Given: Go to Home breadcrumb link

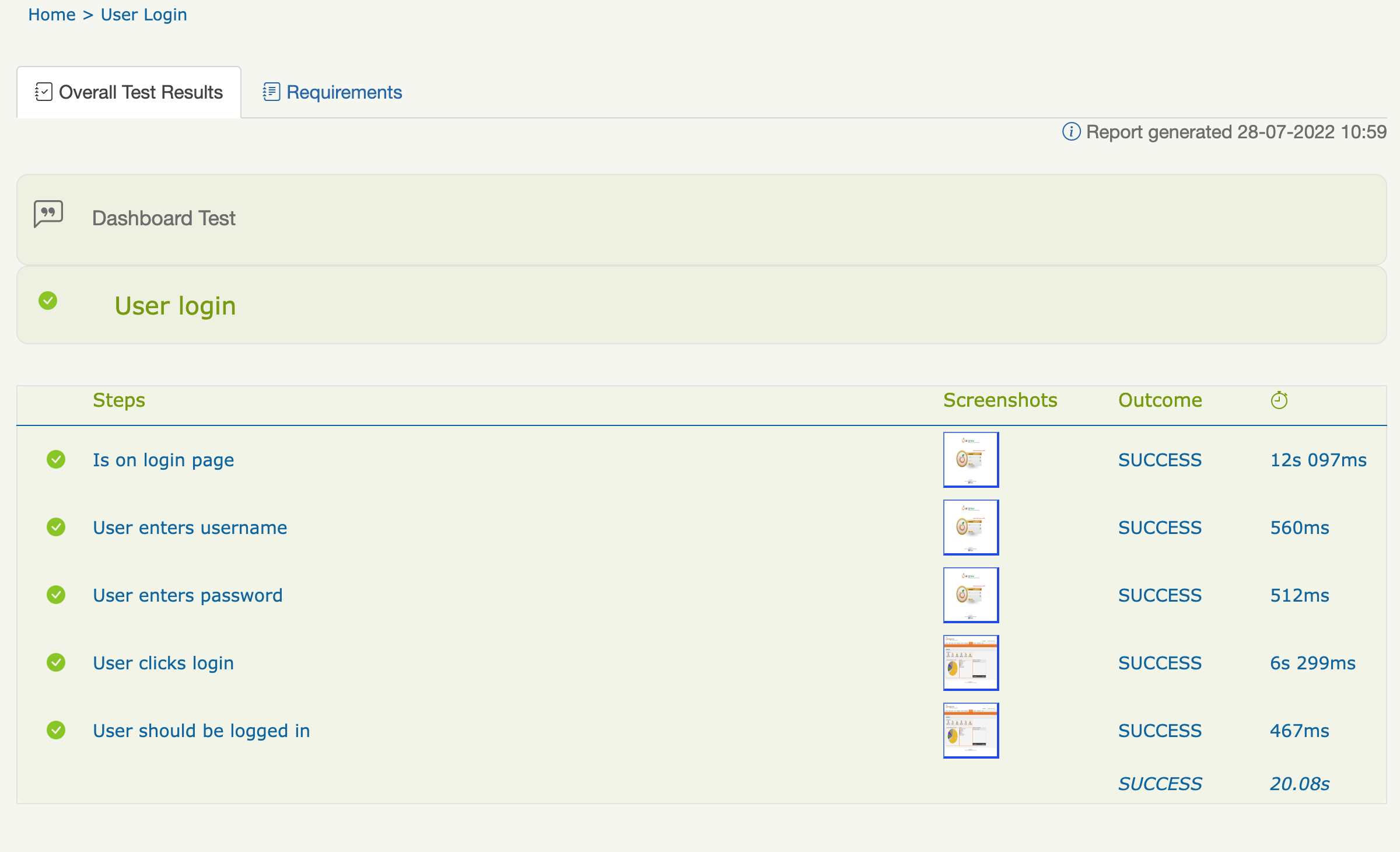Looking at the screenshot, I should (52, 15).
